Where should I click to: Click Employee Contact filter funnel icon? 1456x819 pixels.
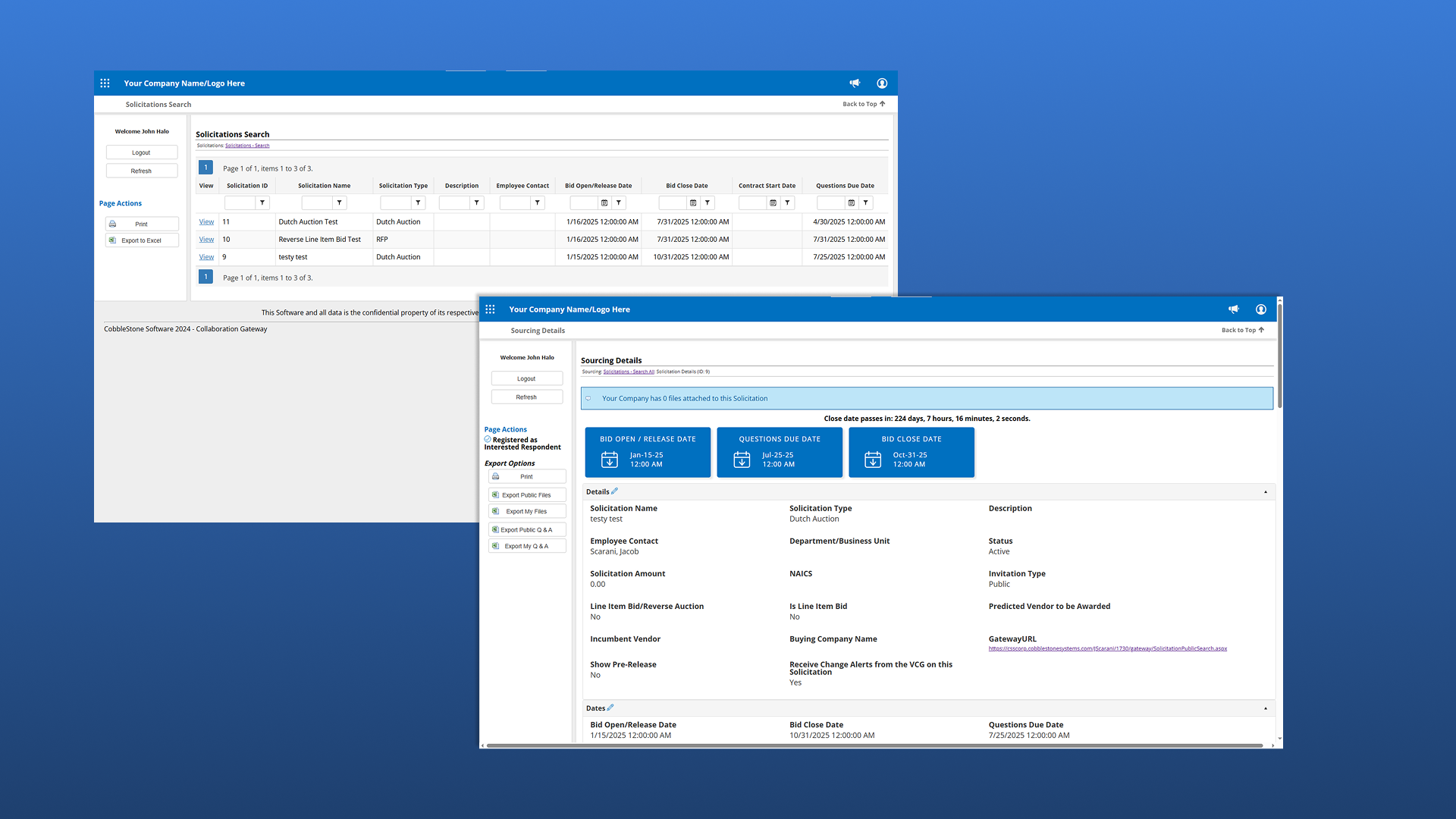[538, 203]
